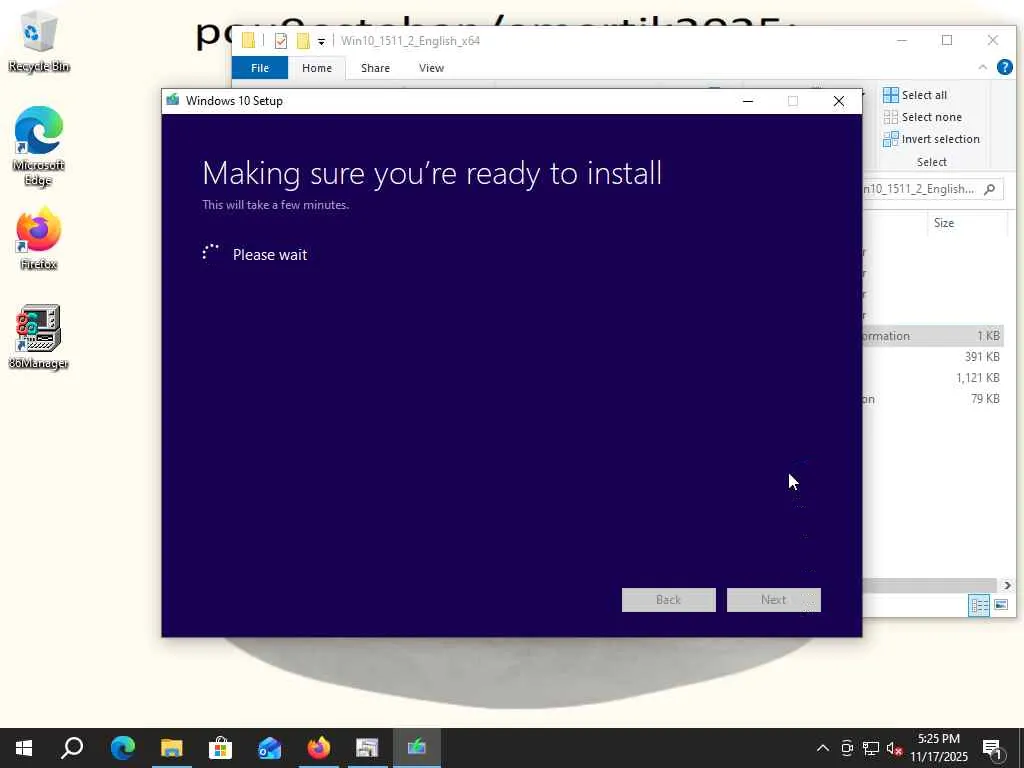Click the New folder icon in Explorer title bar
1024x768 pixels.
pos(303,41)
